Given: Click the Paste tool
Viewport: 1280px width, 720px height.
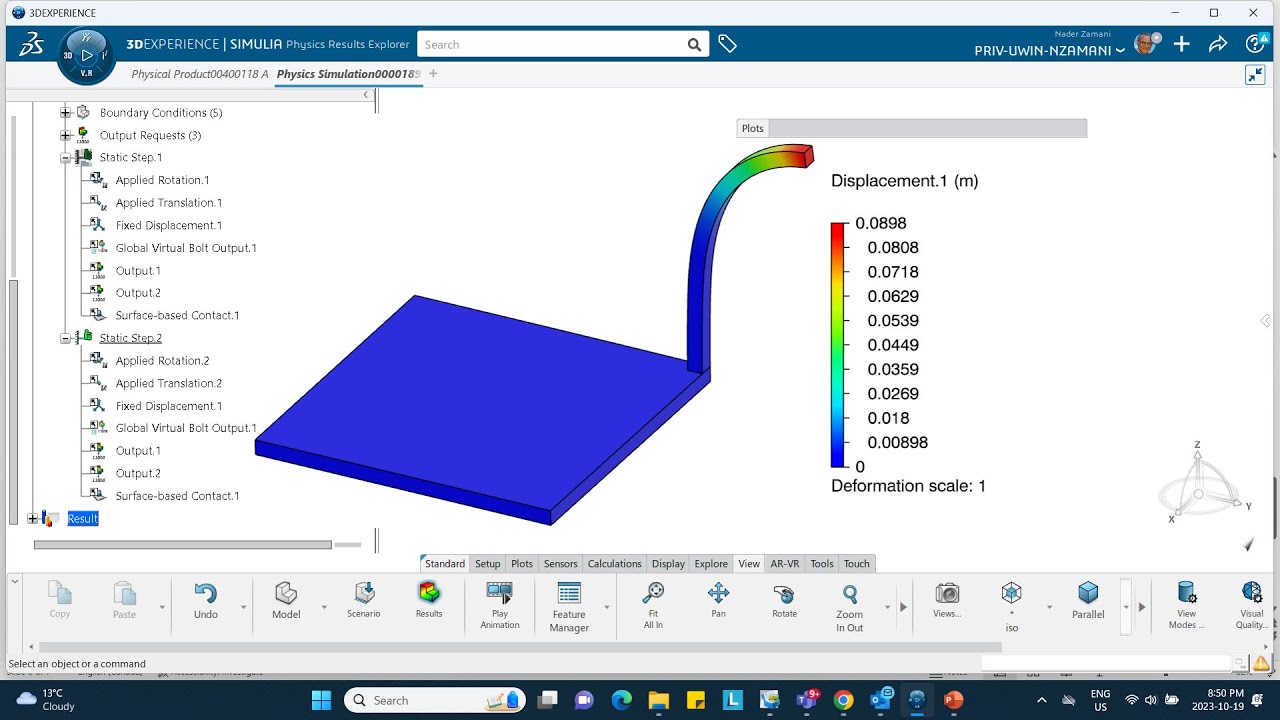Looking at the screenshot, I should pos(125,601).
